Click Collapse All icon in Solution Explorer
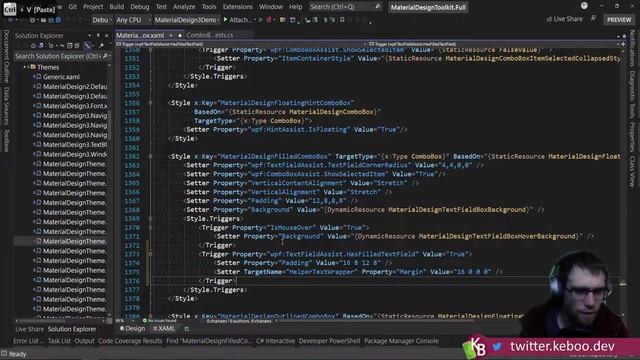The width and height of the screenshot is (640, 360). (69, 45)
